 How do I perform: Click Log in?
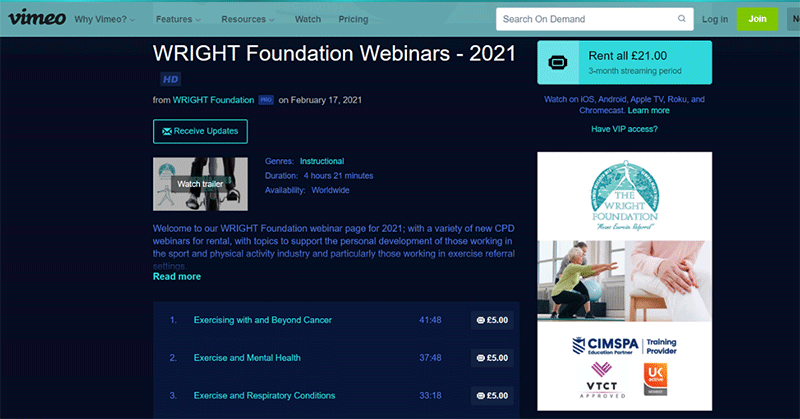click(715, 19)
